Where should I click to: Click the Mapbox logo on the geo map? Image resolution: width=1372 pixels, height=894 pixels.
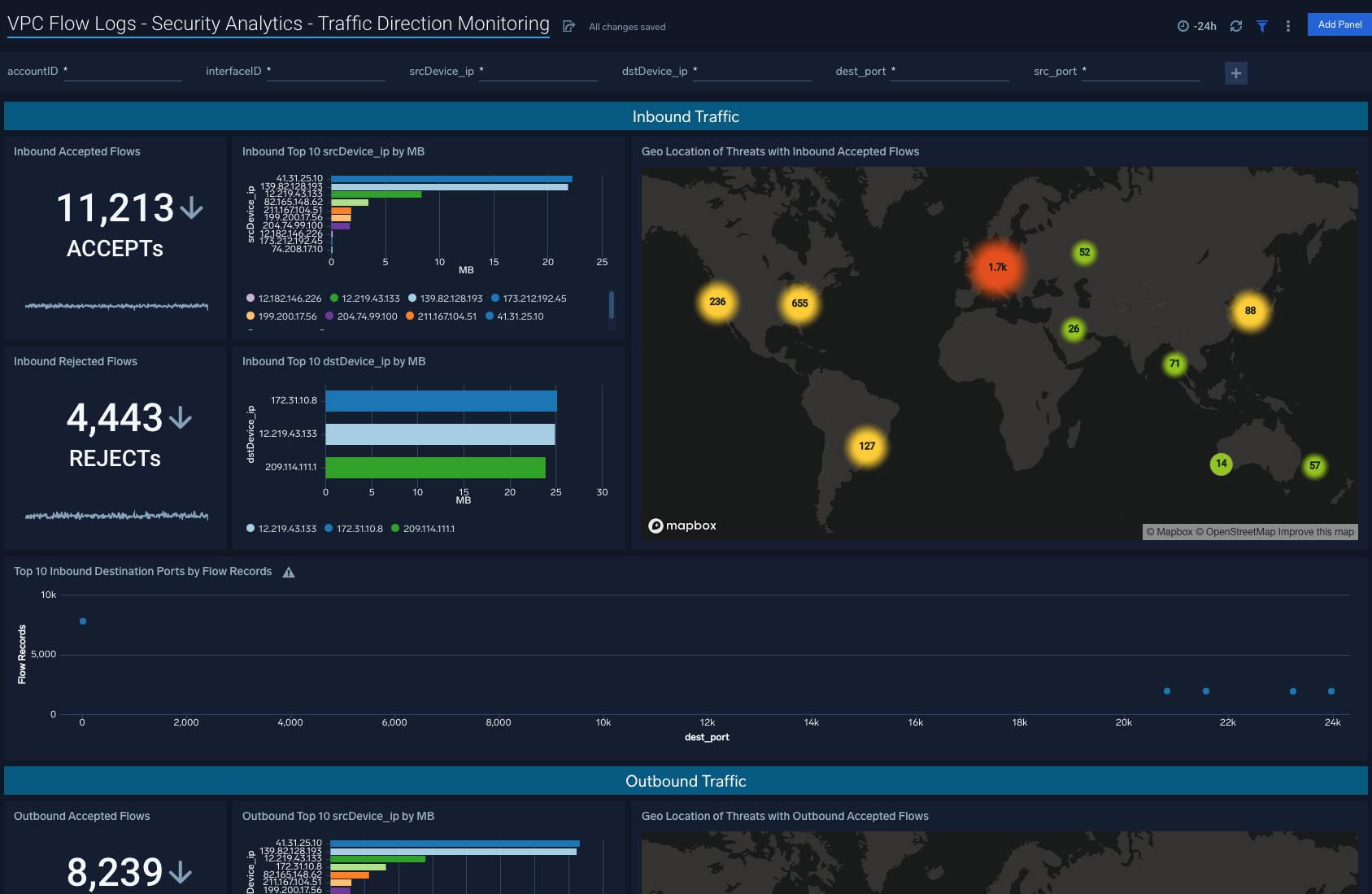(682, 525)
